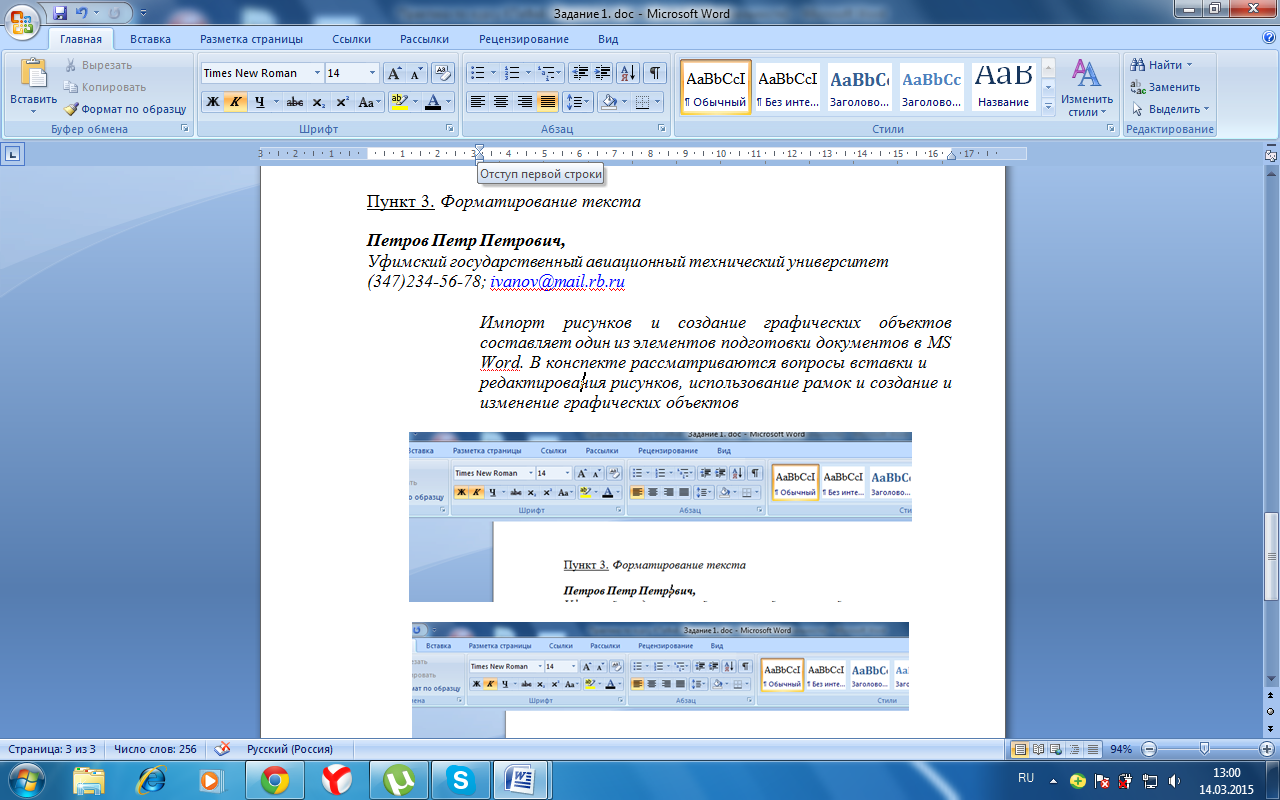
Task: Switch to the Разметка страницы tab
Action: pos(251,39)
